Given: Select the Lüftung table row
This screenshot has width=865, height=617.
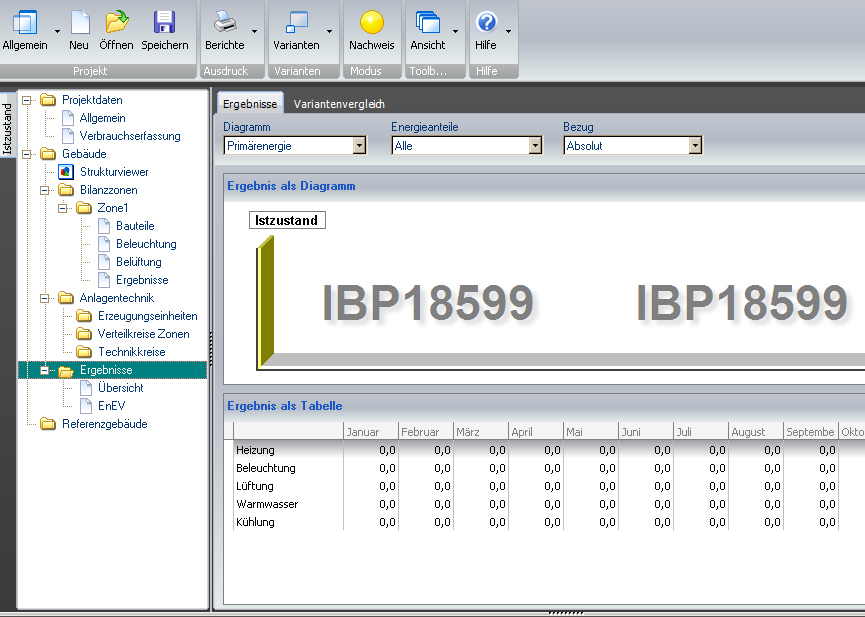Looking at the screenshot, I should [x=255, y=486].
